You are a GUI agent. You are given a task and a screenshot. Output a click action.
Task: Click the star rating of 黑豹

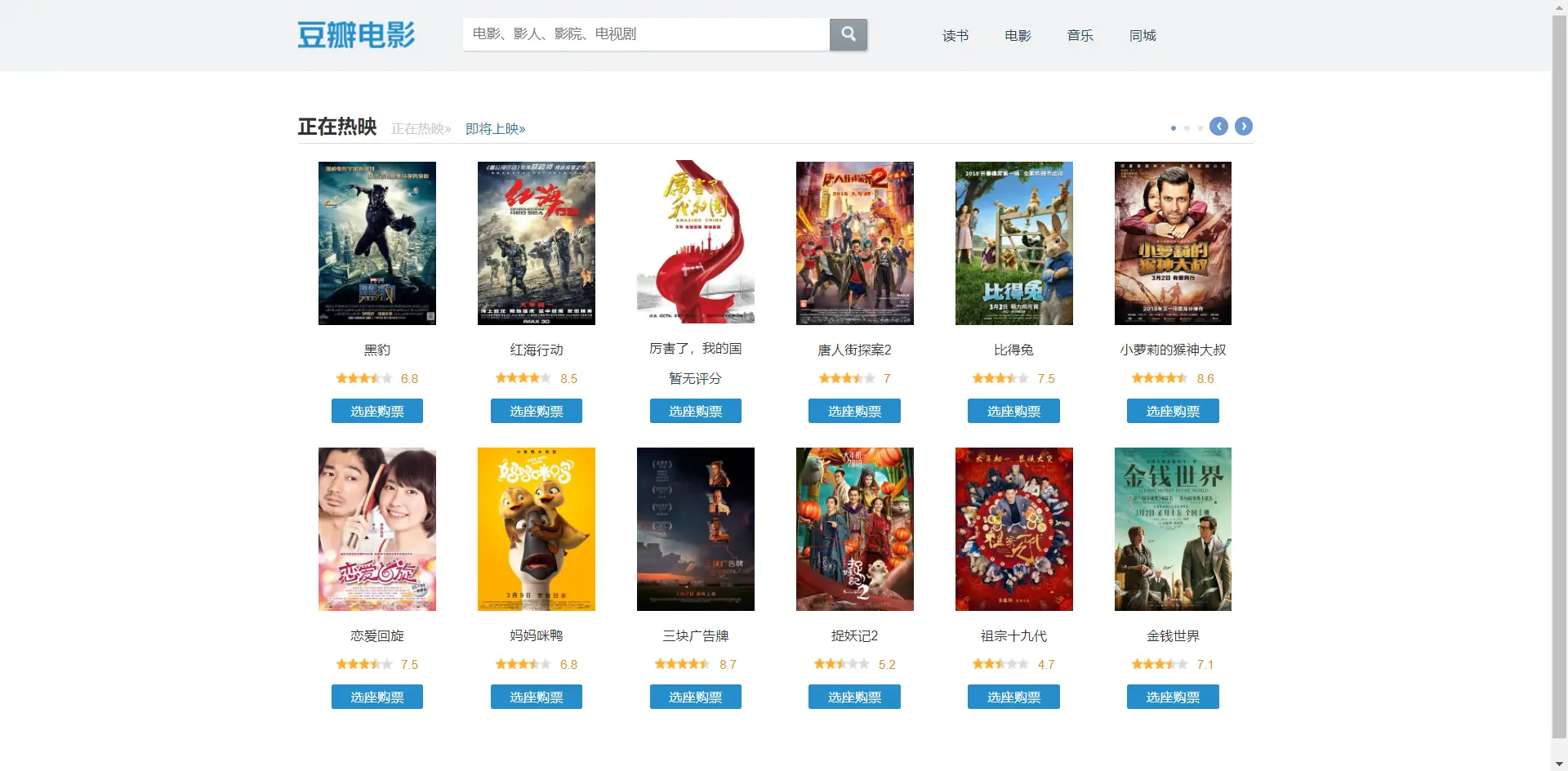point(364,378)
